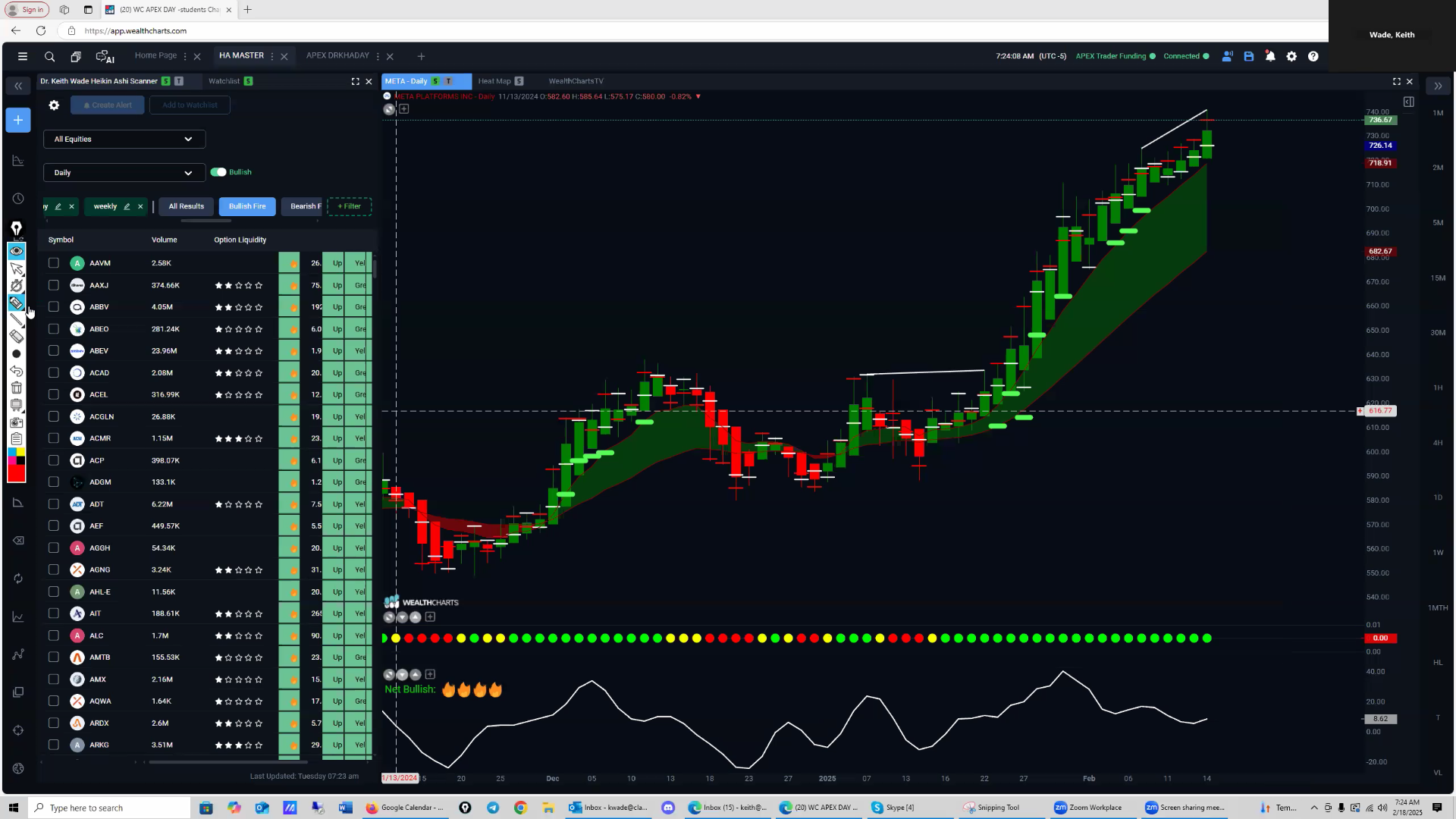Viewport: 1456px width, 819px height.
Task: Open Home Page tab options menu
Action: click(x=185, y=56)
